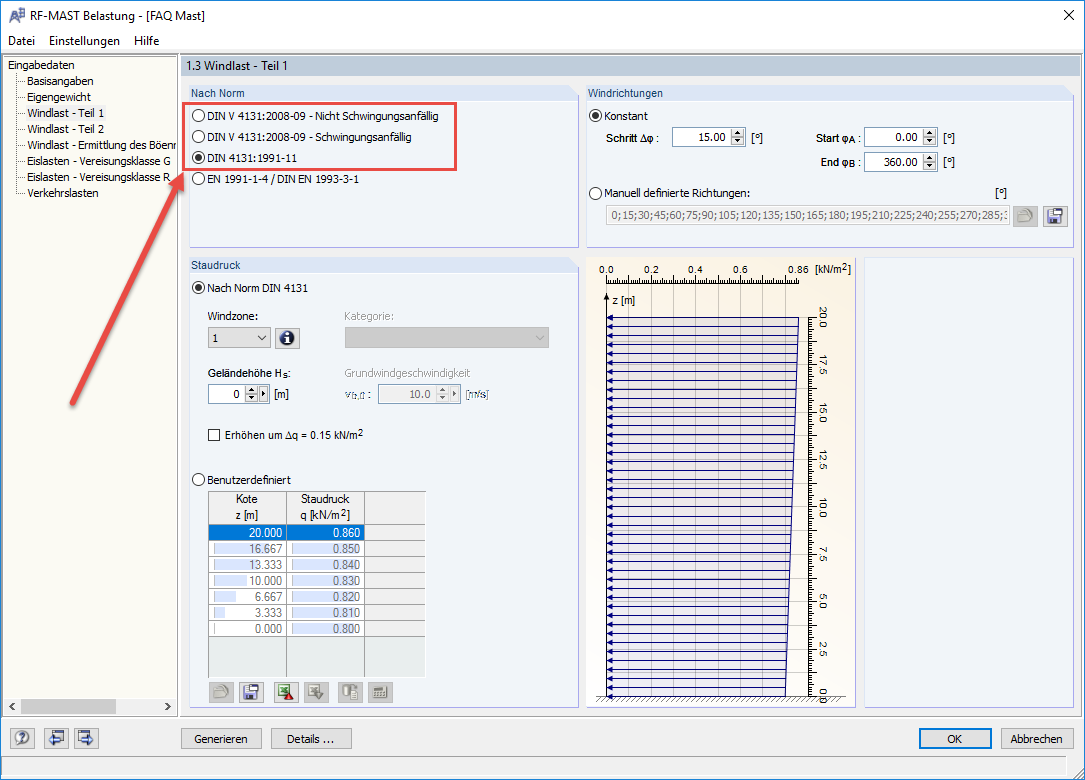Open the Datei menu
Image resolution: width=1085 pixels, height=780 pixels.
pyautogui.click(x=21, y=41)
